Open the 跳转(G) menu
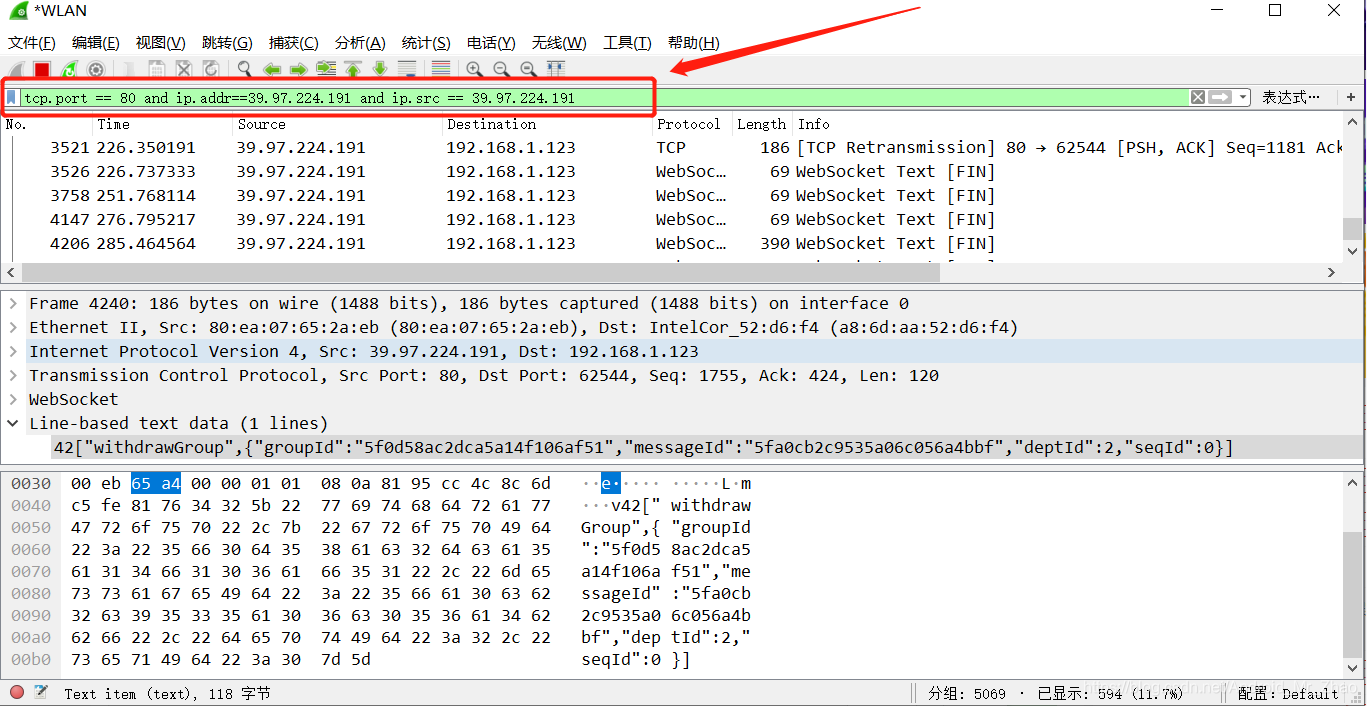Viewport: 1367px width, 706px height. click(227, 43)
